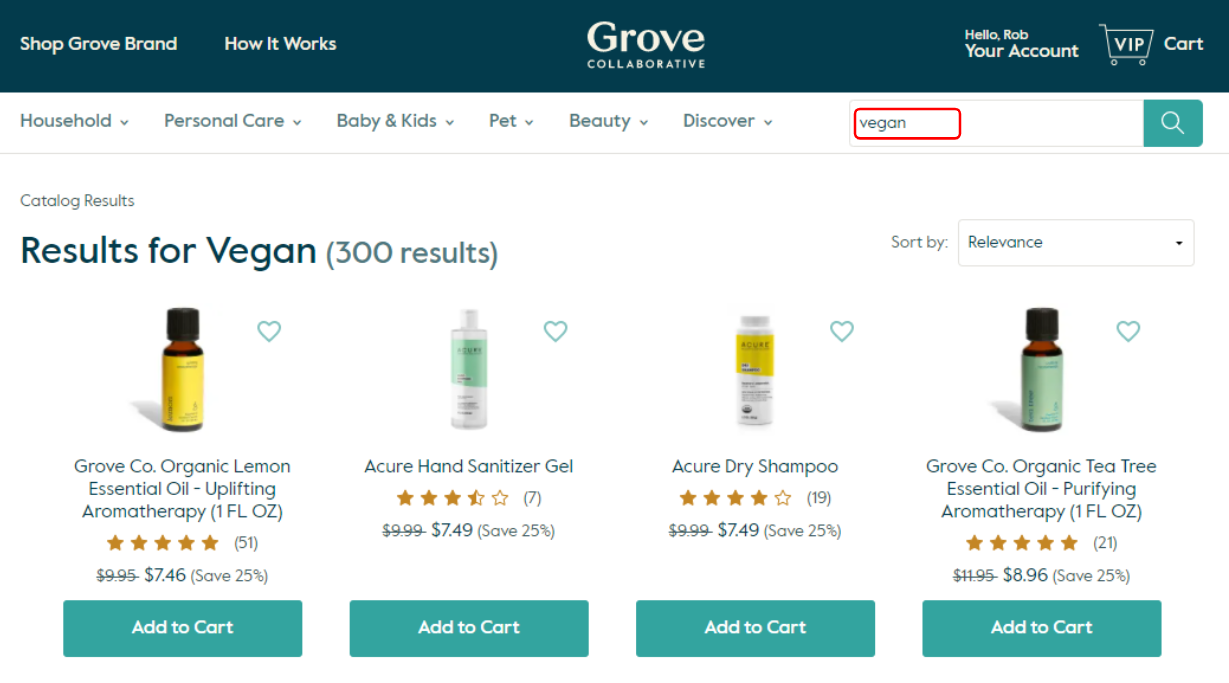1229x683 pixels.
Task: Expand the Personal Care menu
Action: pos(233,121)
